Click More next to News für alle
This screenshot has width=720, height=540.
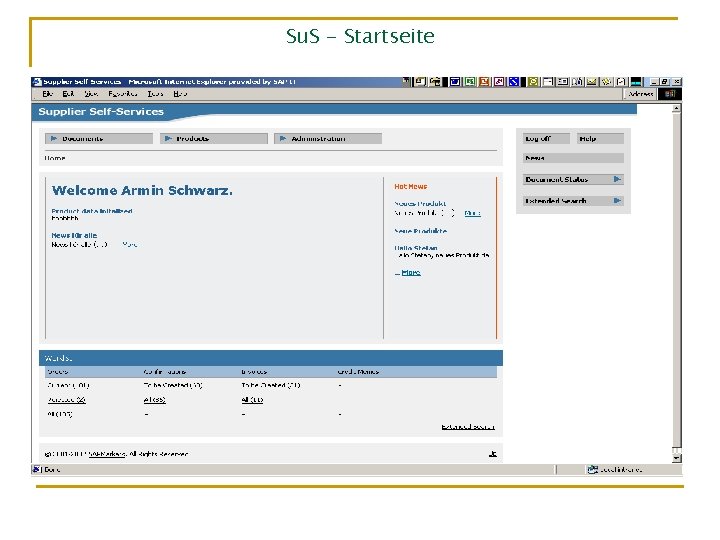129,244
